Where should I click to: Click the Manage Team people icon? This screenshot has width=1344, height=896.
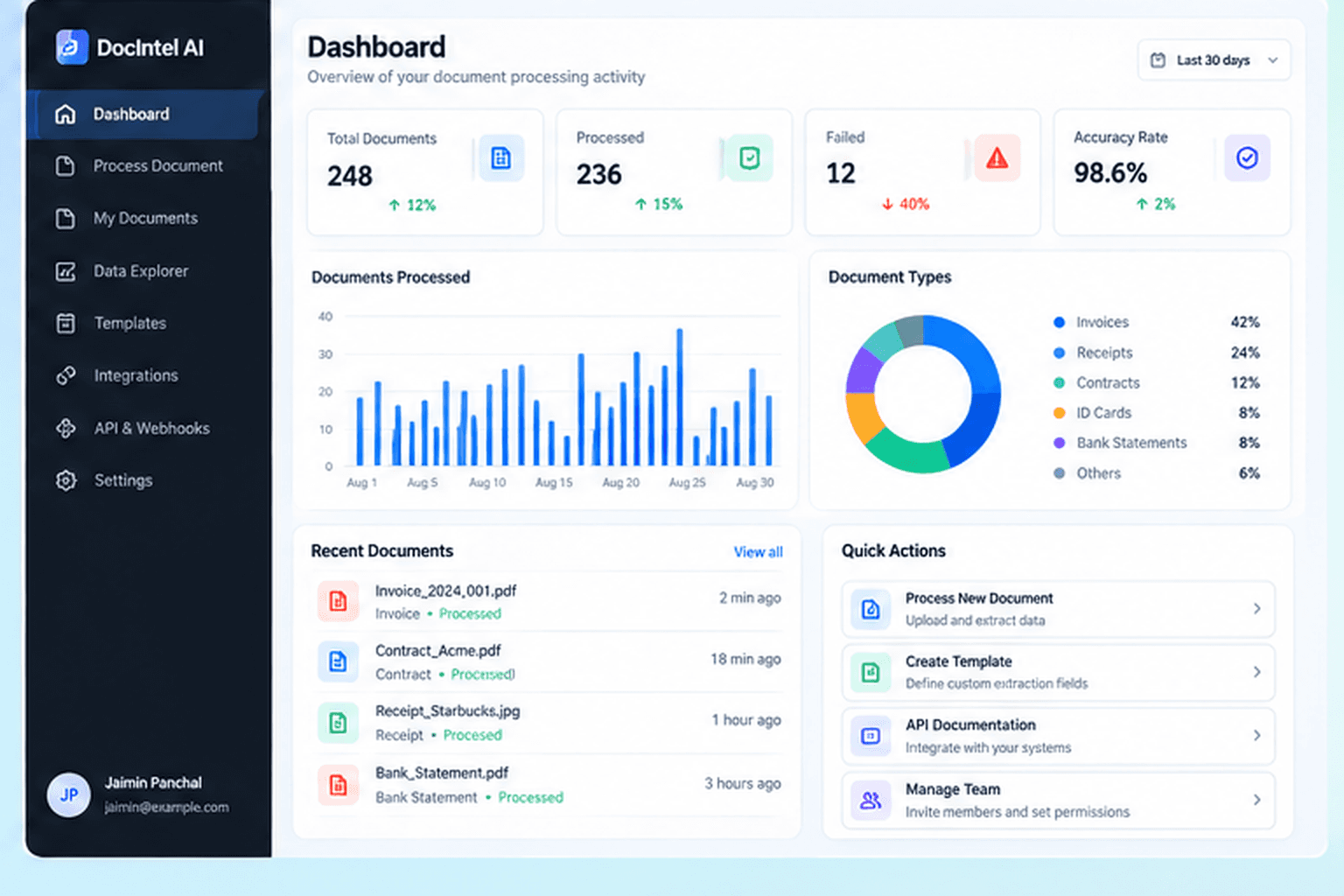pyautogui.click(x=871, y=800)
